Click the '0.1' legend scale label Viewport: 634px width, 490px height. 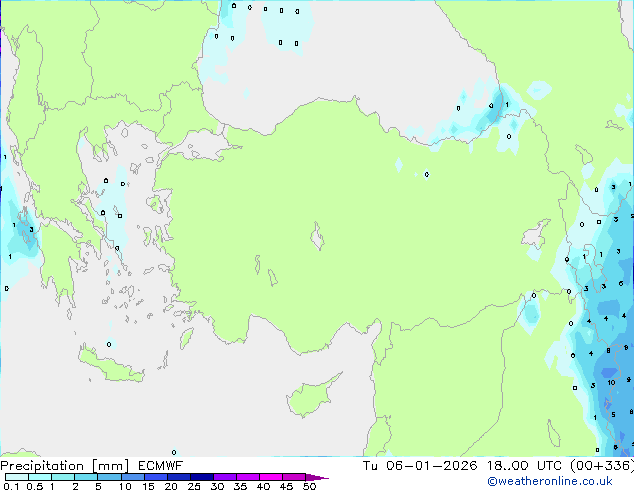pyautogui.click(x=11, y=486)
